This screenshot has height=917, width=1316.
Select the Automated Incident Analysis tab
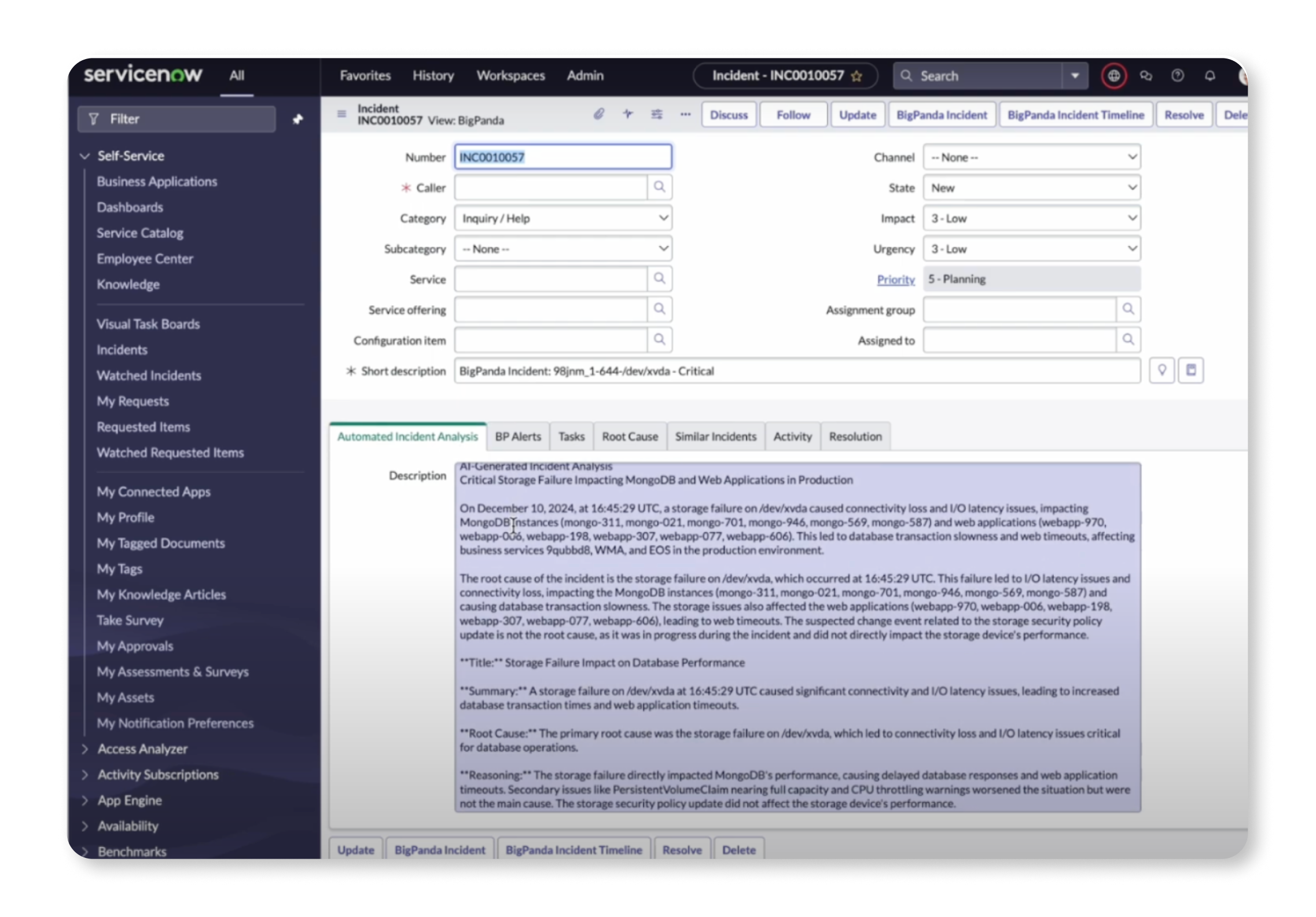pos(407,437)
